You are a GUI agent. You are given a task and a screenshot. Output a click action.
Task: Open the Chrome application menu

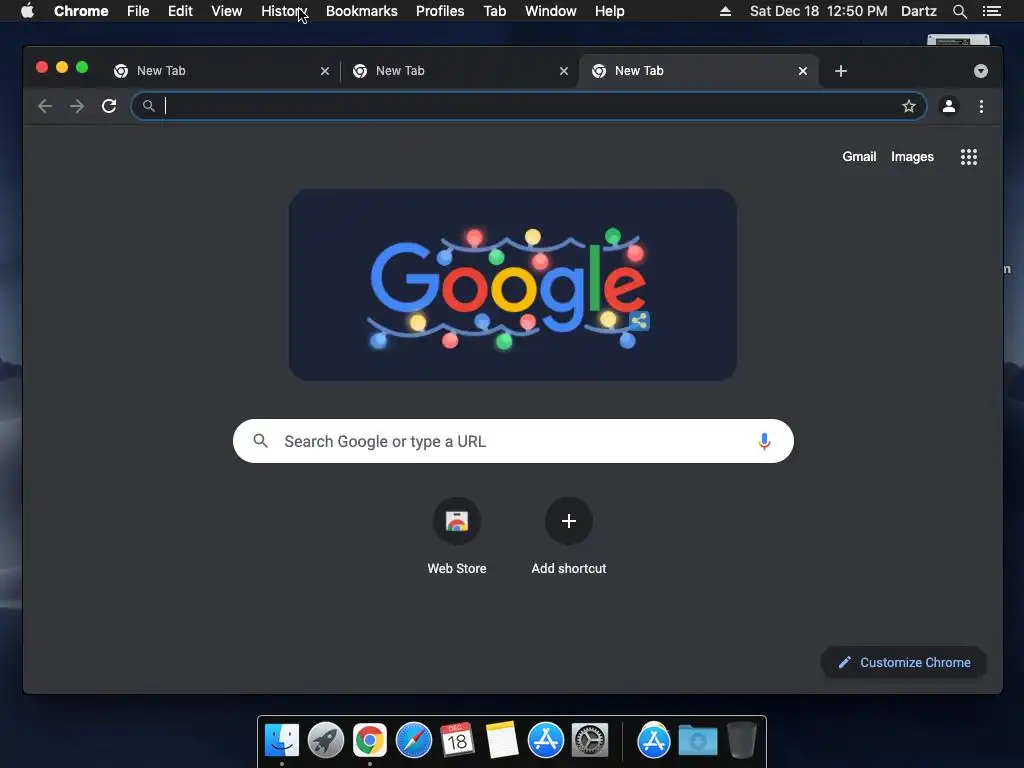click(81, 11)
